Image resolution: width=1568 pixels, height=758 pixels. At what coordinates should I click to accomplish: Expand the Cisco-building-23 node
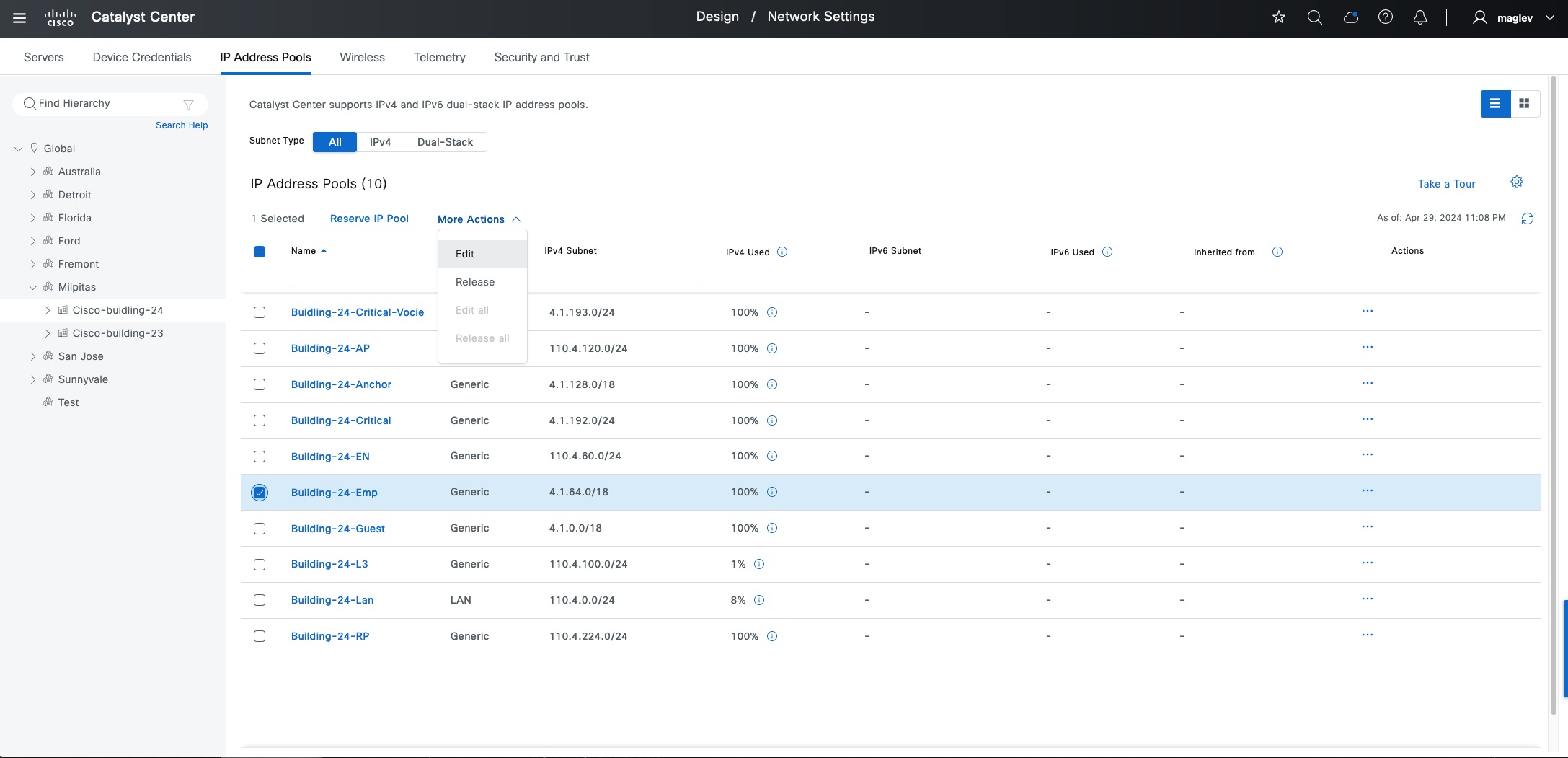click(x=48, y=334)
